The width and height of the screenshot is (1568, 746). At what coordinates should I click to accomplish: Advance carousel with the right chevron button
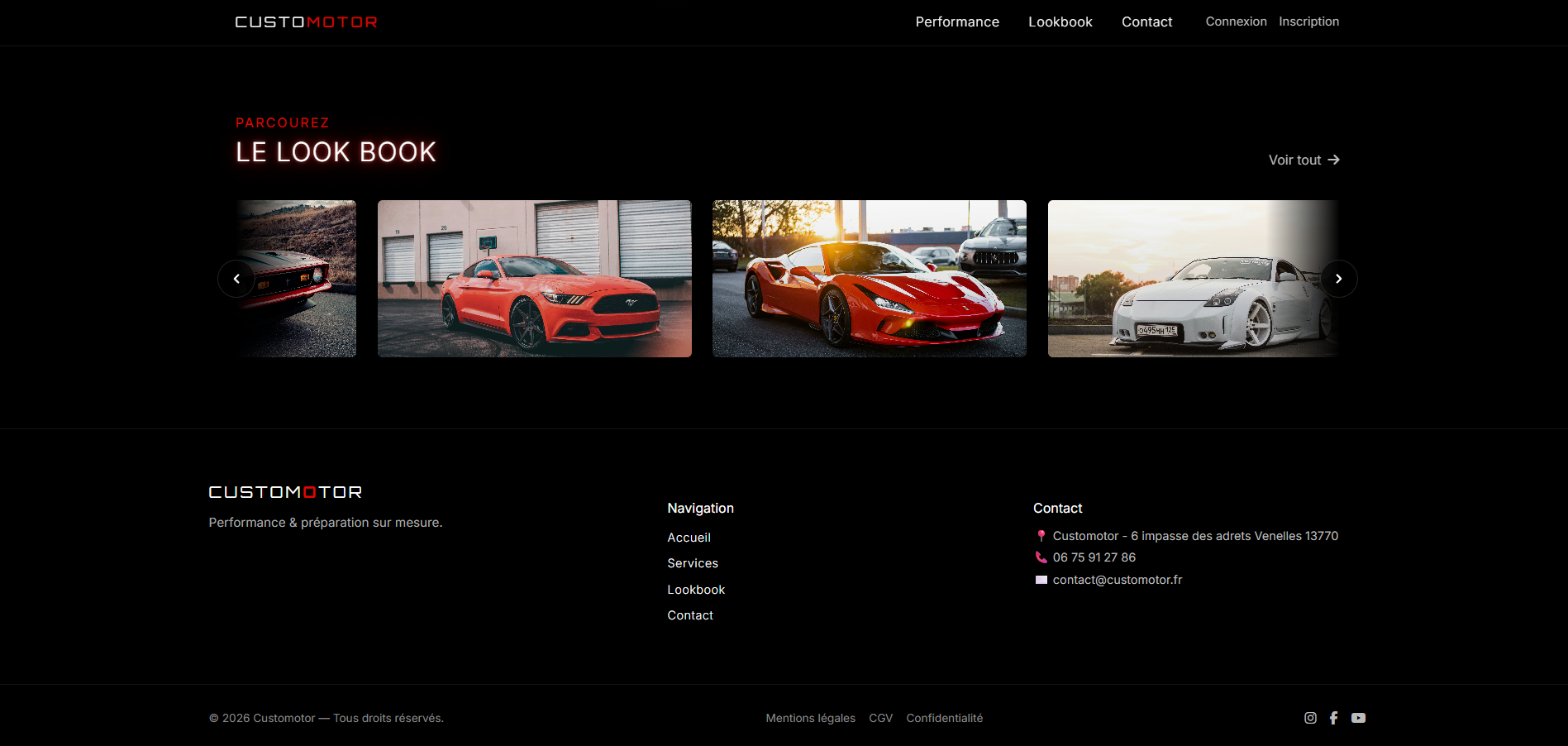[x=1338, y=279]
